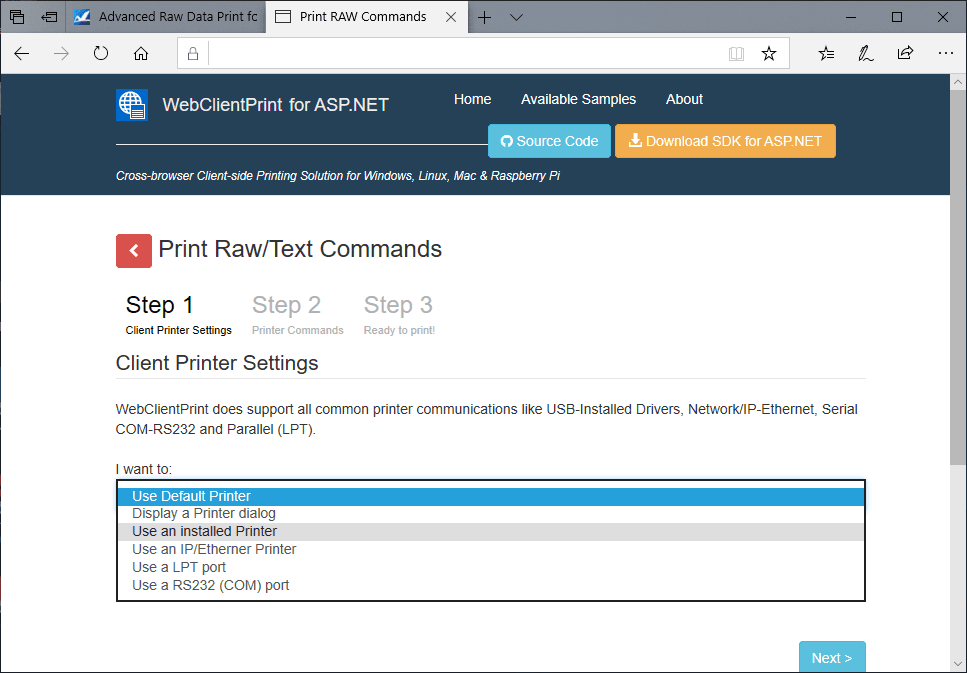Jump to Step 3 Ready to print
Image resolution: width=967 pixels, height=673 pixels.
399,315
